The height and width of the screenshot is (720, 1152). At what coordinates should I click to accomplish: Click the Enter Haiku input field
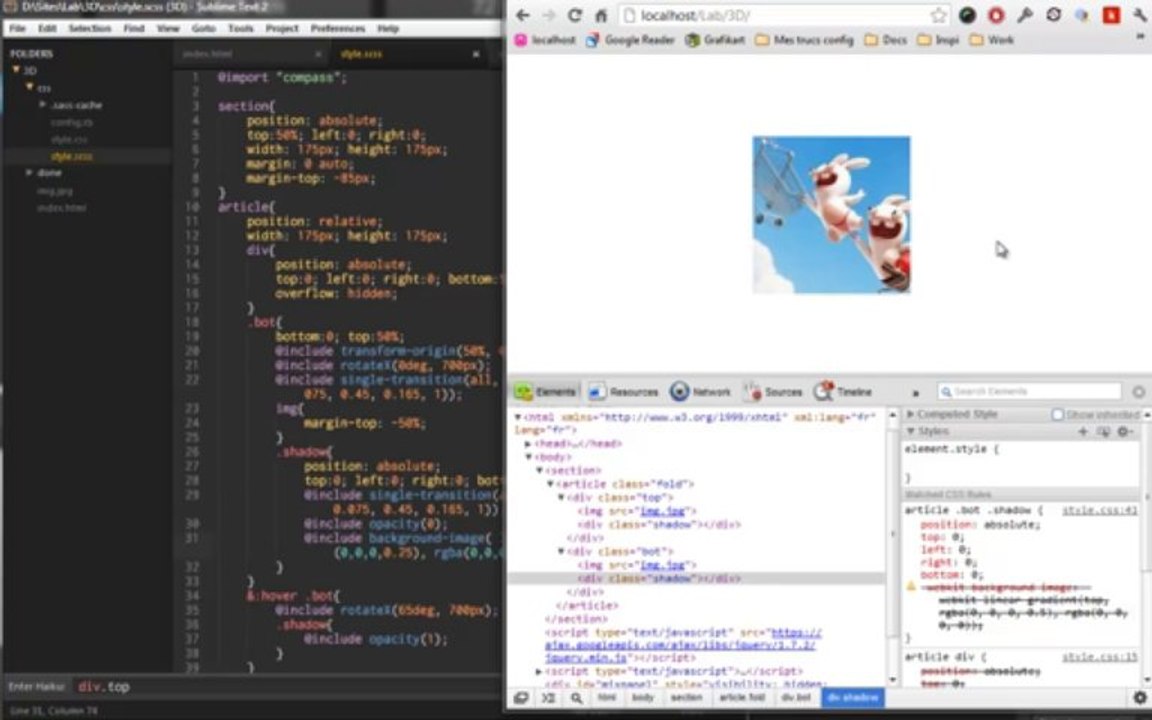pos(287,687)
